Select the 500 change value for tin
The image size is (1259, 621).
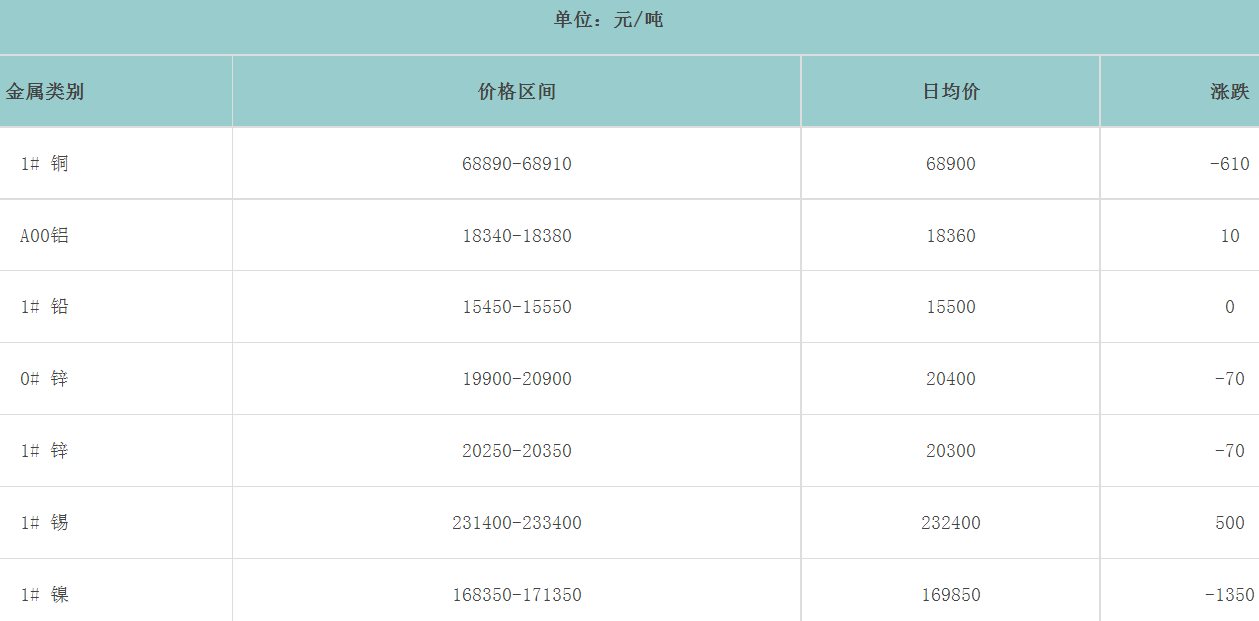point(1230,523)
